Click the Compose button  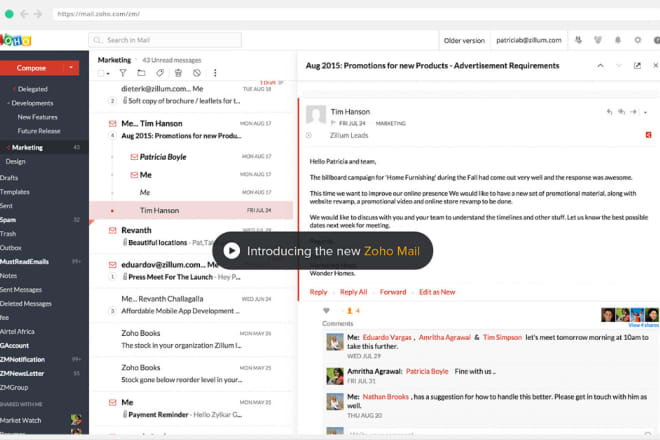[31, 68]
